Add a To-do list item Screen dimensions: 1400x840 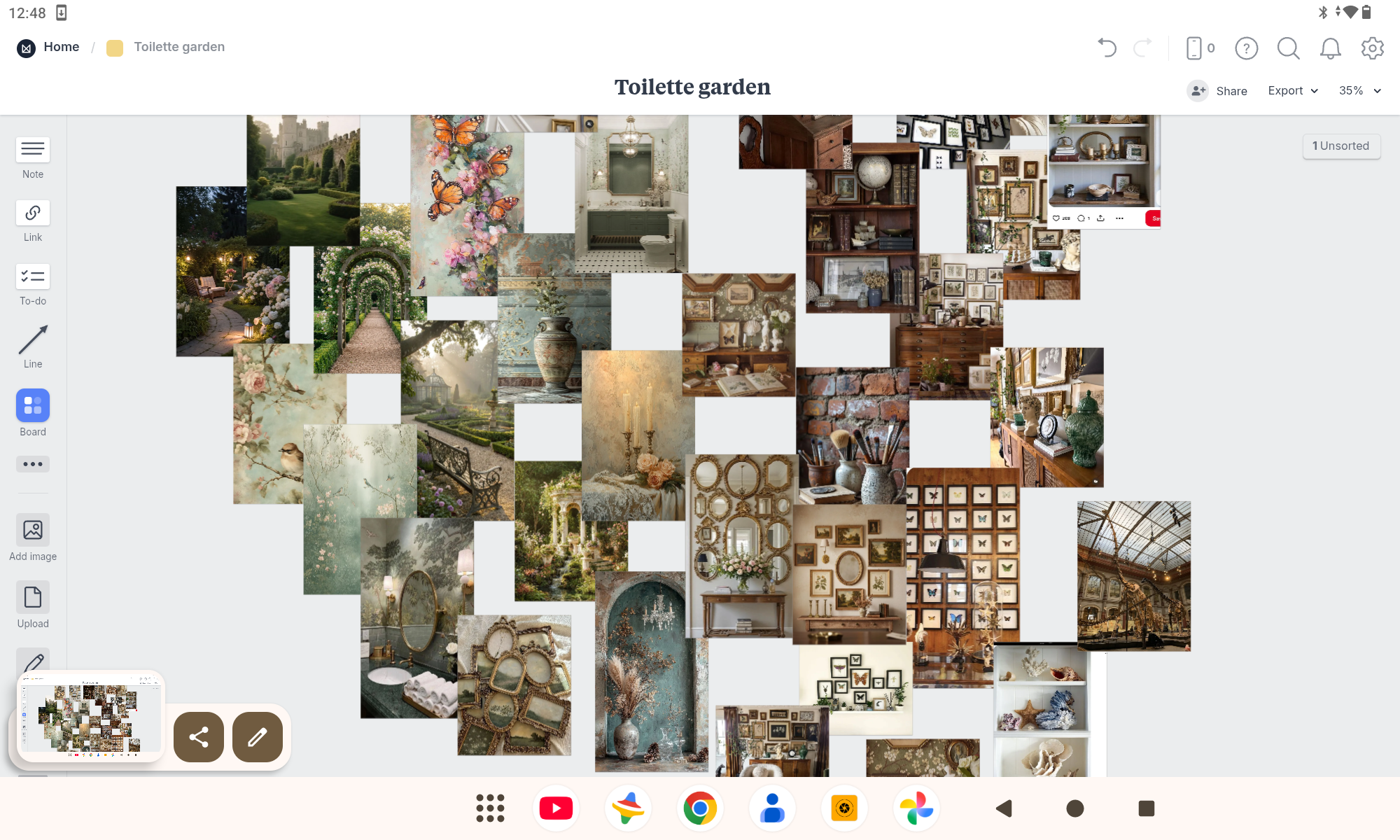33,276
